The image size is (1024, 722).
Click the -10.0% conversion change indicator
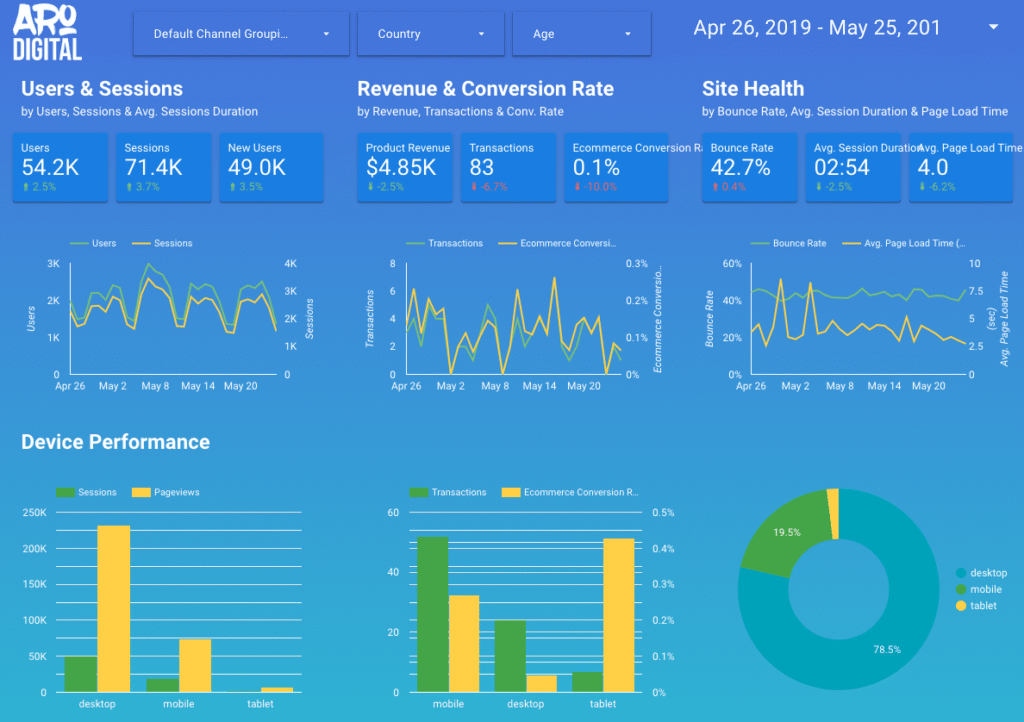(595, 187)
